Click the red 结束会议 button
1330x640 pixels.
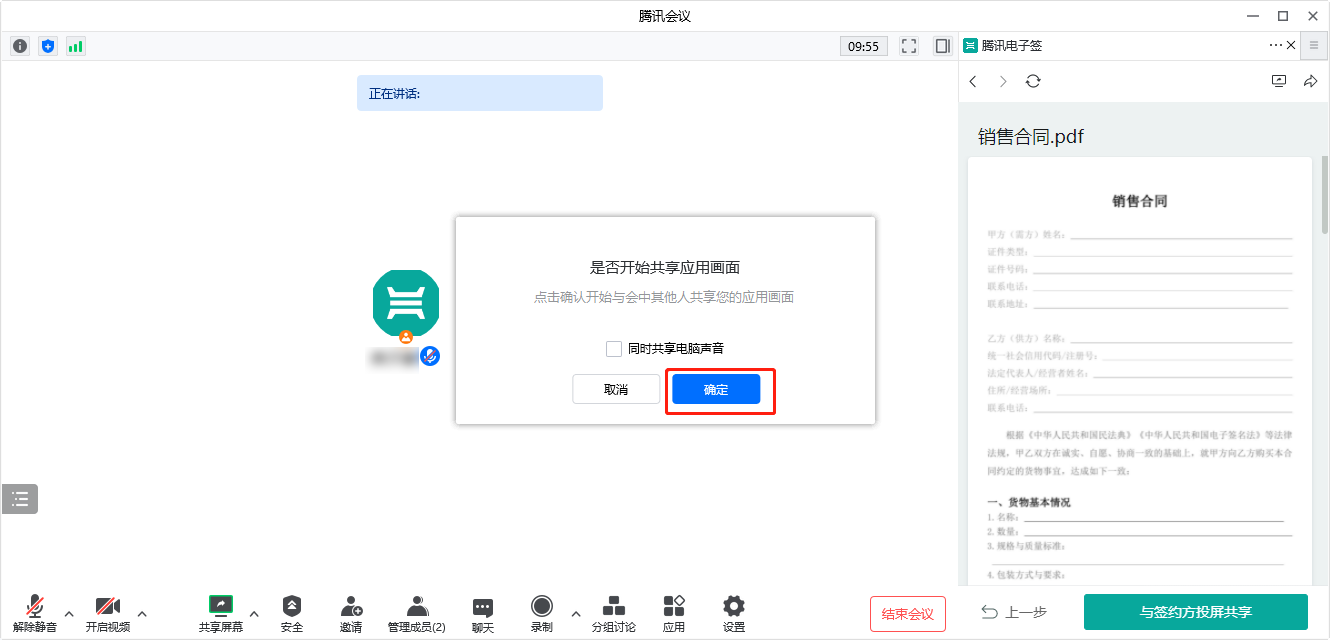(x=908, y=613)
